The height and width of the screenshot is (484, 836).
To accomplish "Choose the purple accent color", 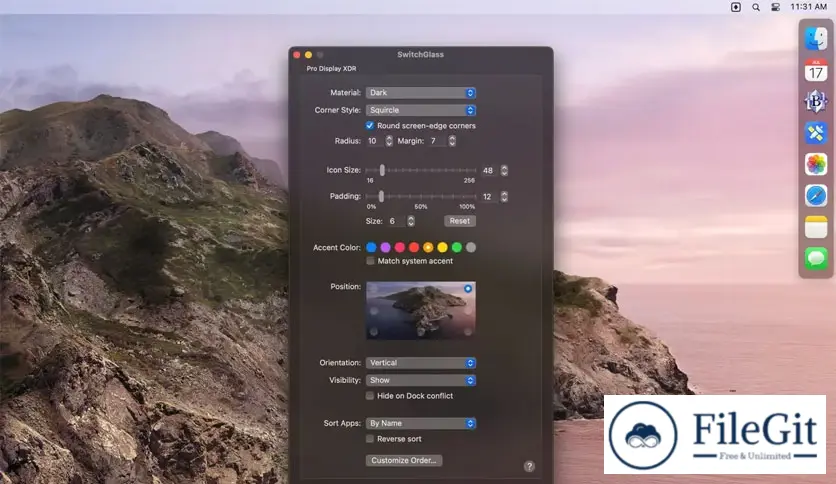I will pos(385,247).
